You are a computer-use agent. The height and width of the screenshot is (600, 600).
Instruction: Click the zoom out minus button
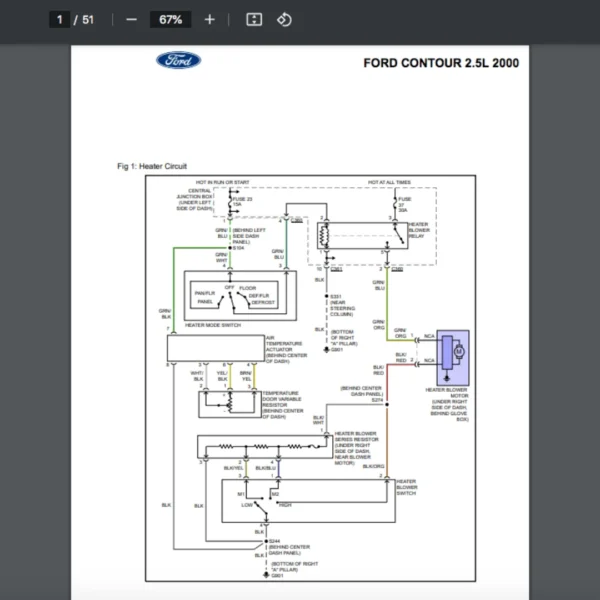click(131, 20)
